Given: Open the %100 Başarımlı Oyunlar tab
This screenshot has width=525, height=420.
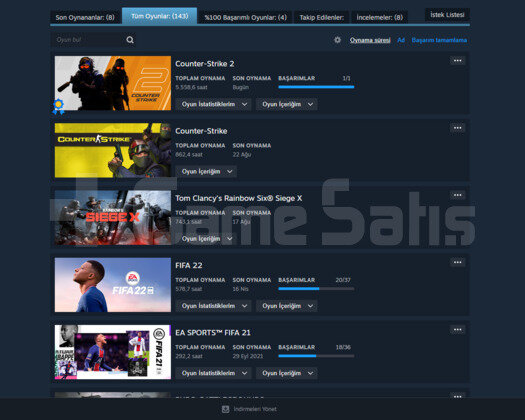Looking at the screenshot, I should point(245,17).
